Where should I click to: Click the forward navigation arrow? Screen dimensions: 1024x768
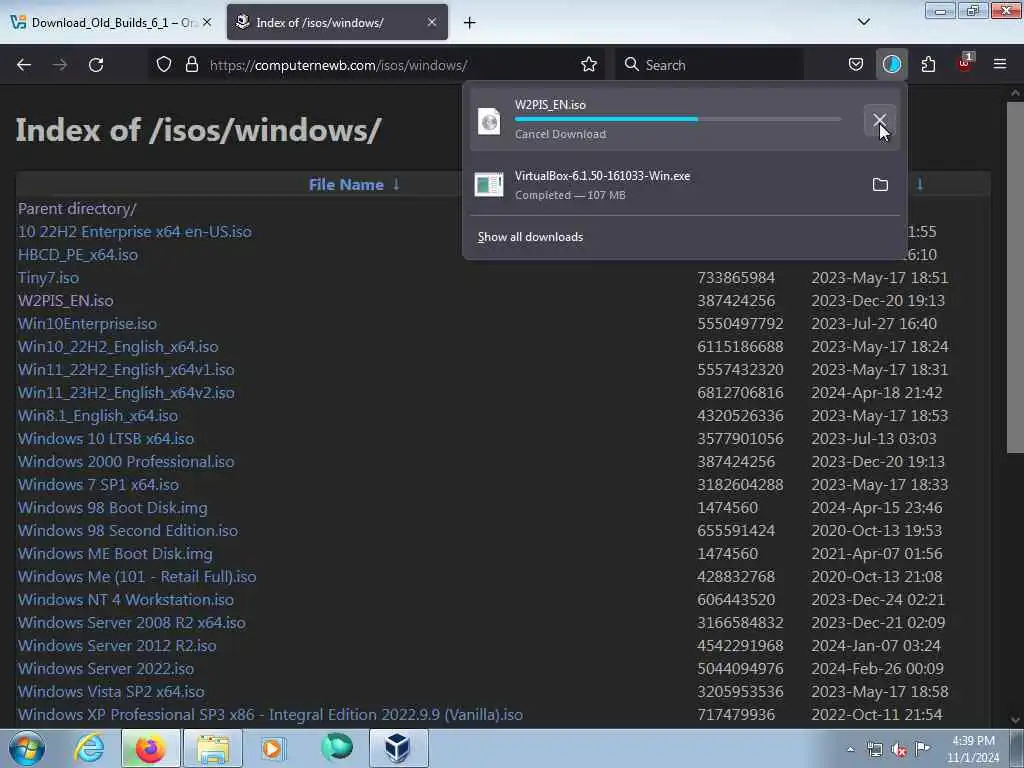60,65
